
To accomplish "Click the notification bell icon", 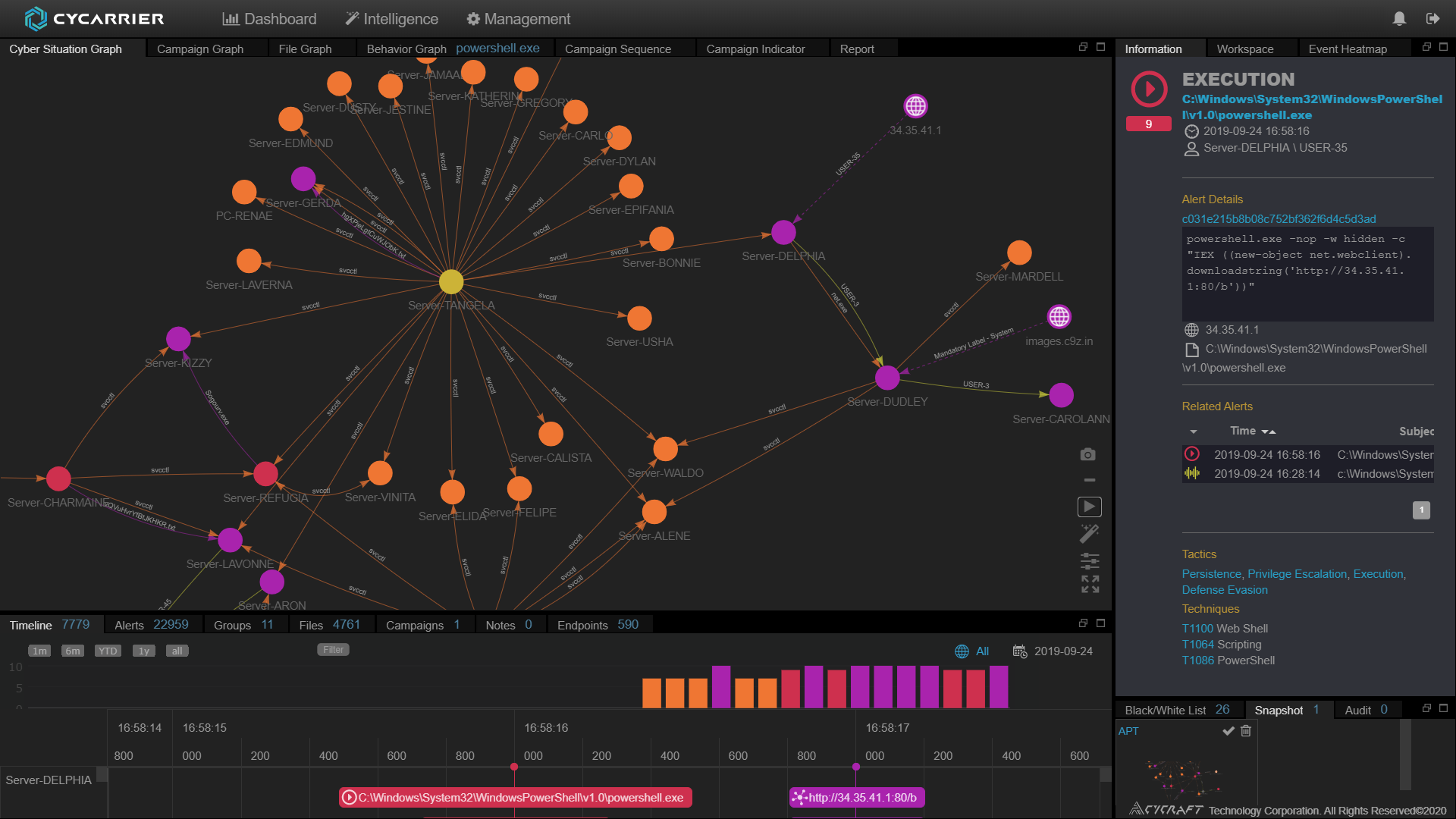I will 1399,18.
